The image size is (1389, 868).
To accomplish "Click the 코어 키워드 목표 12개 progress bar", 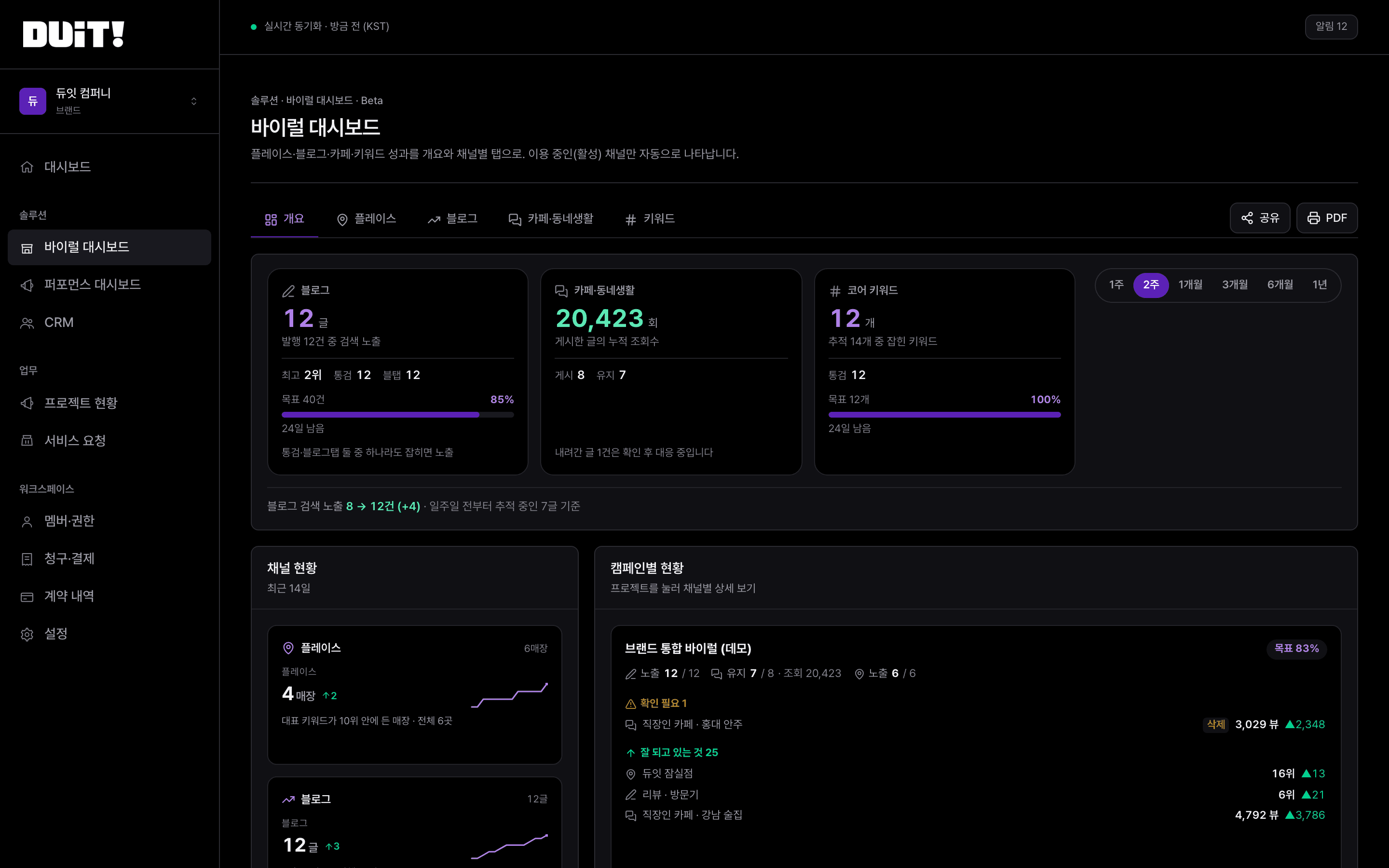I will coord(944,415).
